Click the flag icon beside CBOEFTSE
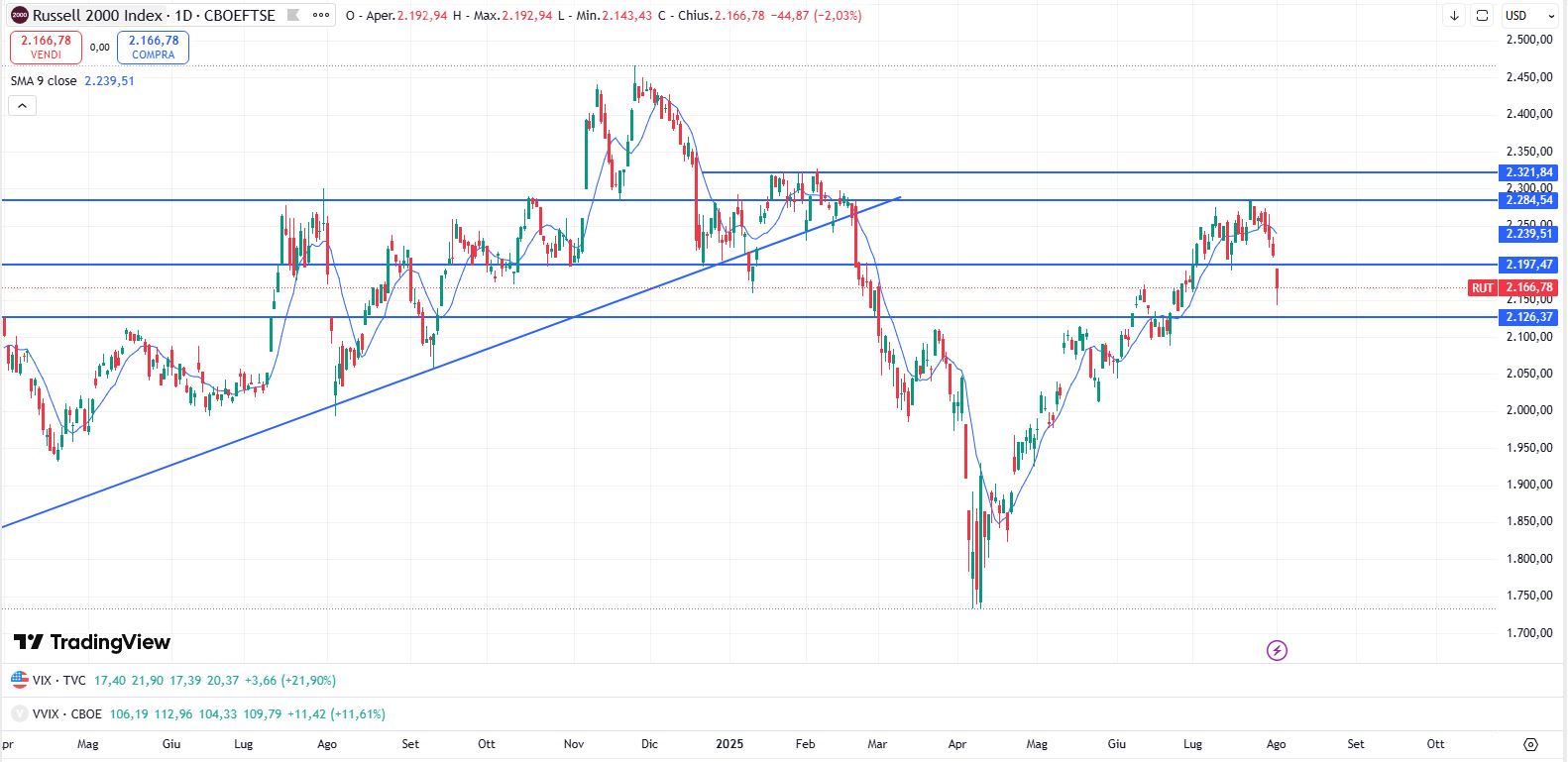Viewport: 1568px width, 762px height. click(293, 16)
